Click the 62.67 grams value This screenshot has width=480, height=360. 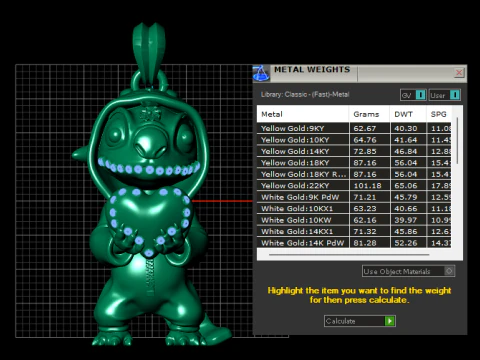coord(365,128)
